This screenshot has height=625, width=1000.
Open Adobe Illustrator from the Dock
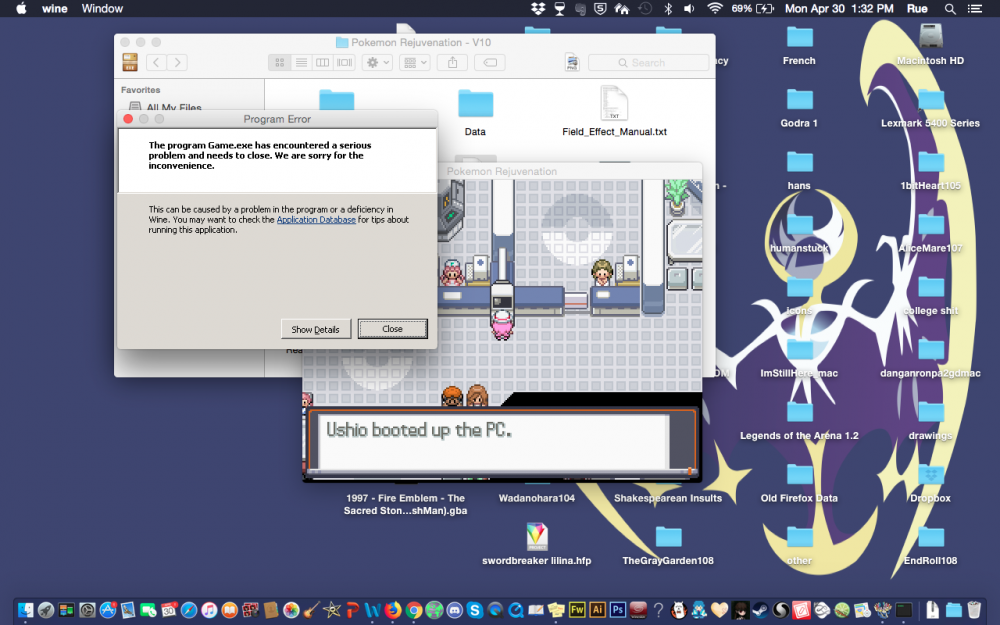point(597,610)
